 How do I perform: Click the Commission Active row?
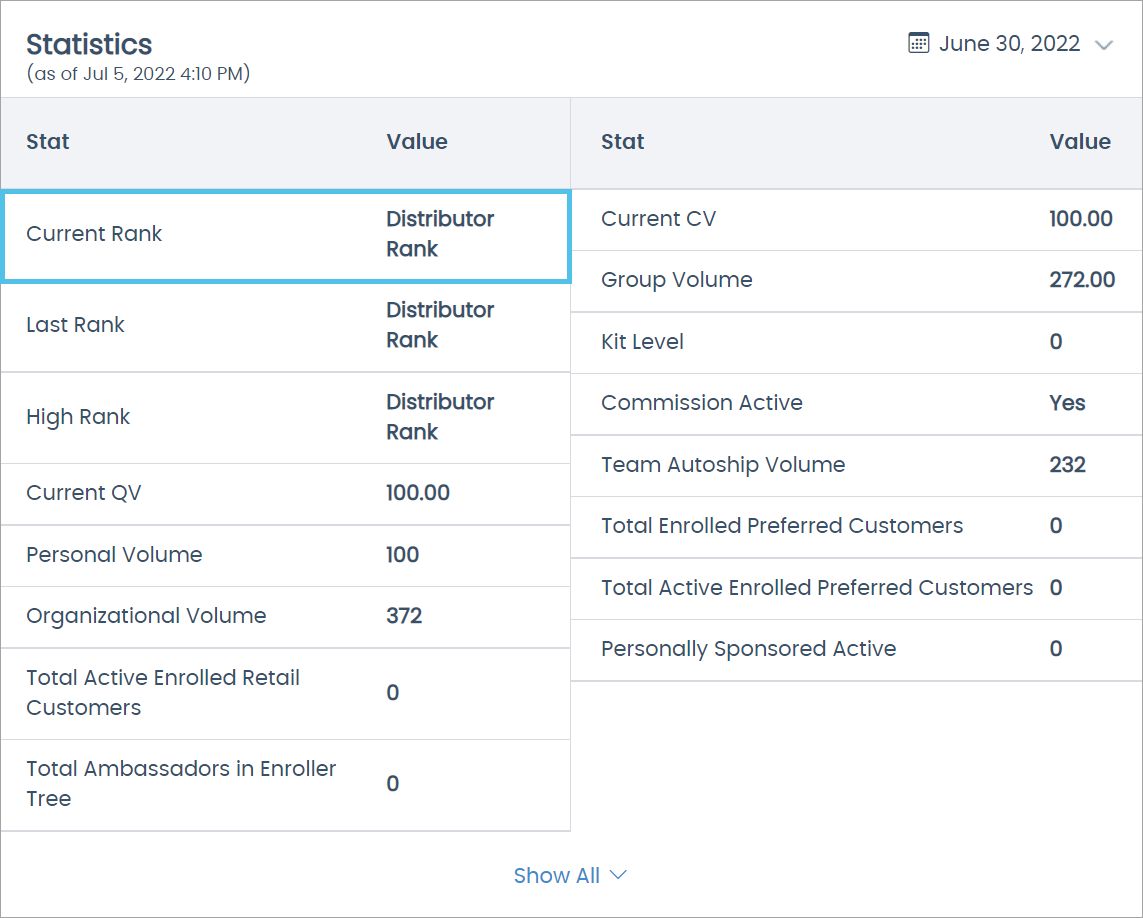click(856, 403)
